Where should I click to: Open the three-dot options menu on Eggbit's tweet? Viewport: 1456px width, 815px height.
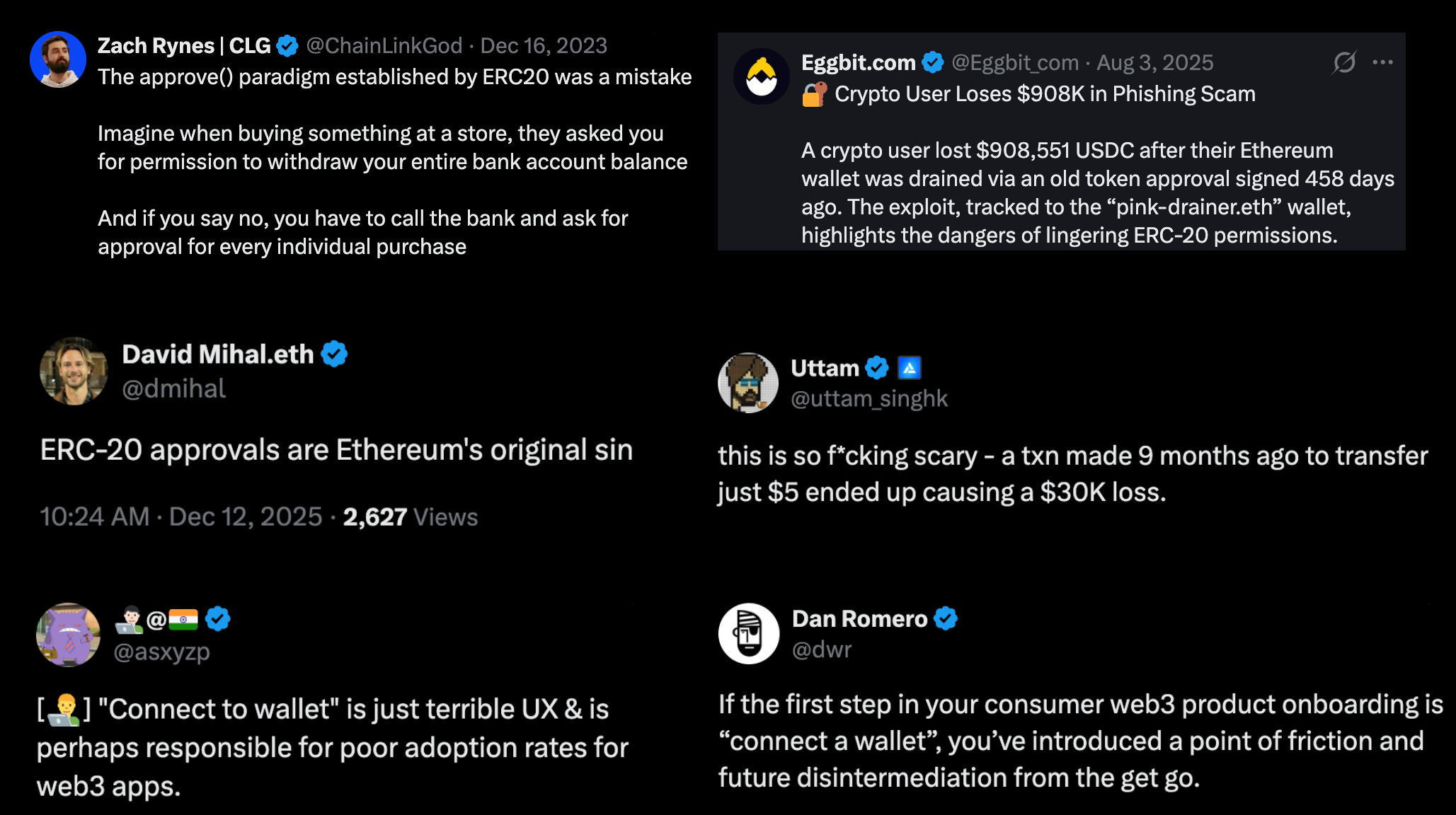coord(1384,62)
